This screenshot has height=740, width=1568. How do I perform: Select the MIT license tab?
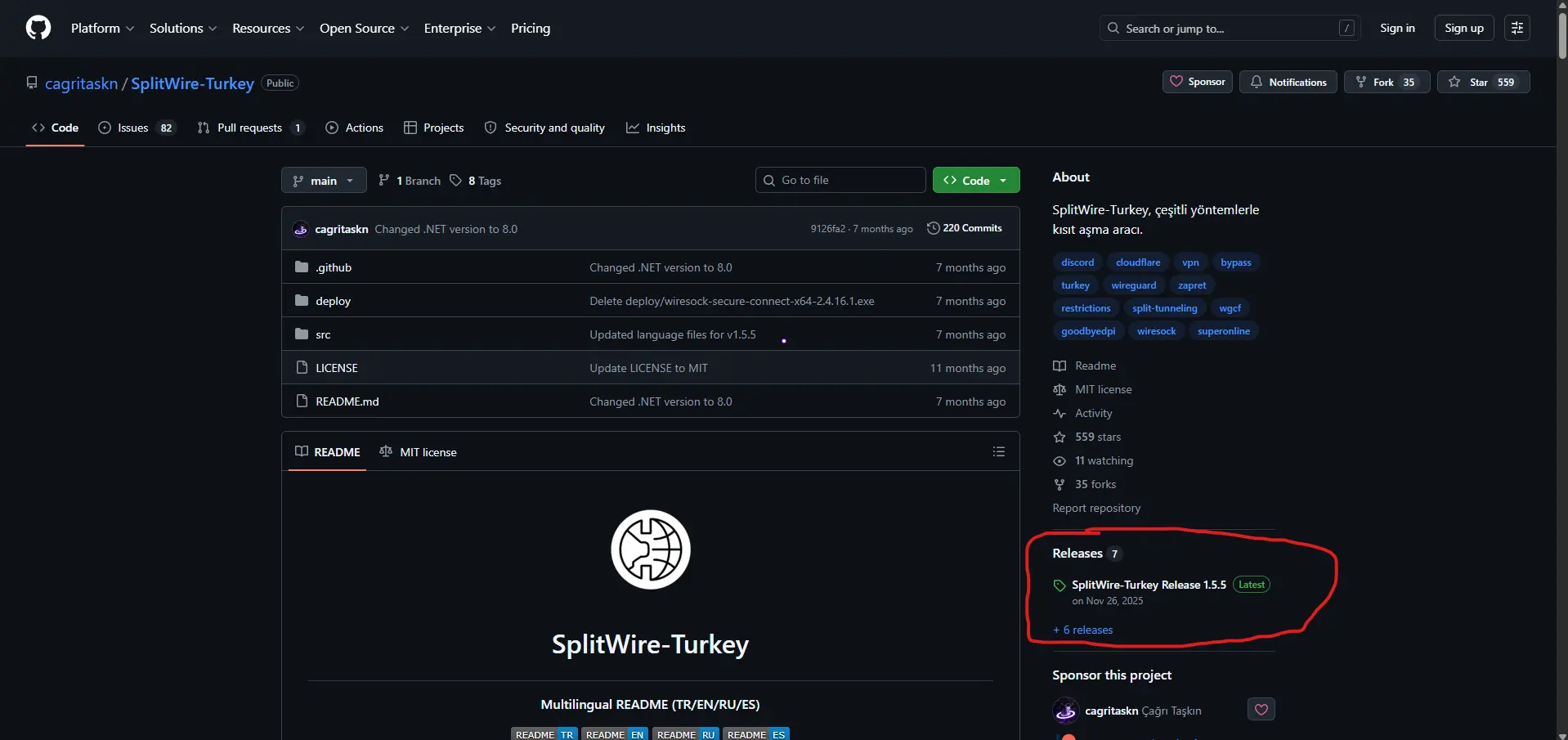tap(418, 451)
